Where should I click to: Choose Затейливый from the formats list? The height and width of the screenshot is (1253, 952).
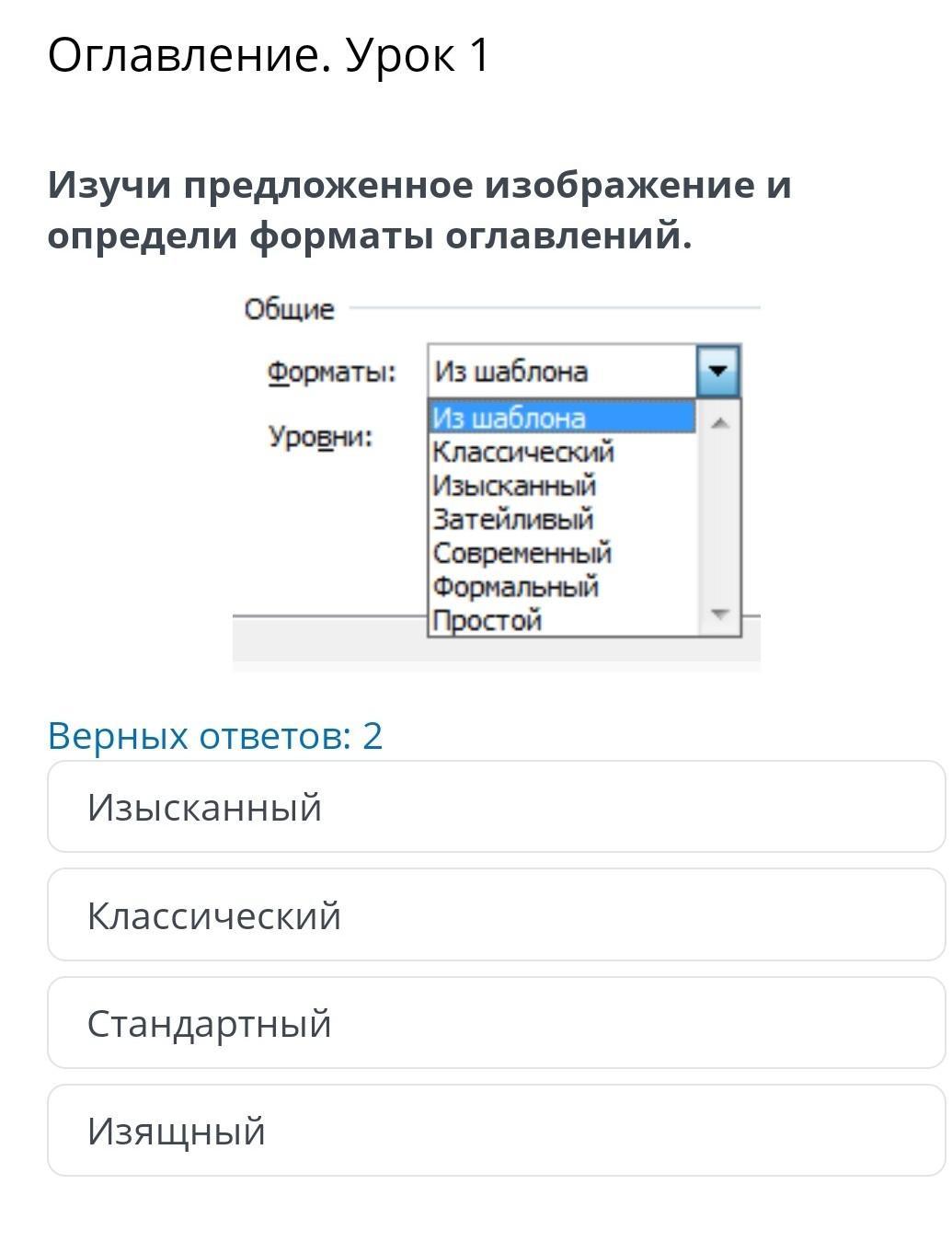[513, 519]
